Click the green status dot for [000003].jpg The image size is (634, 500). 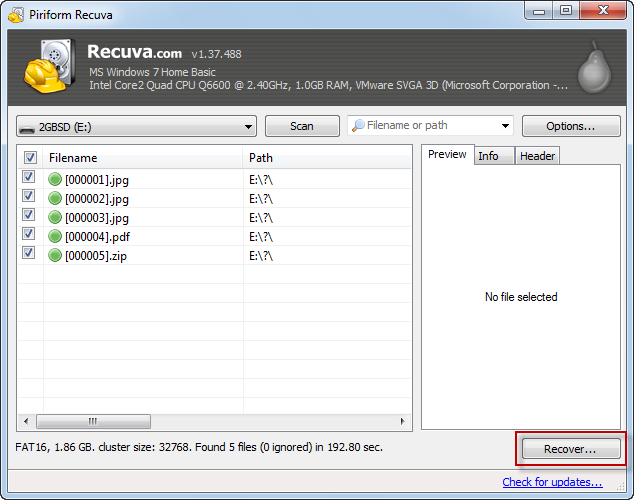tap(55, 217)
